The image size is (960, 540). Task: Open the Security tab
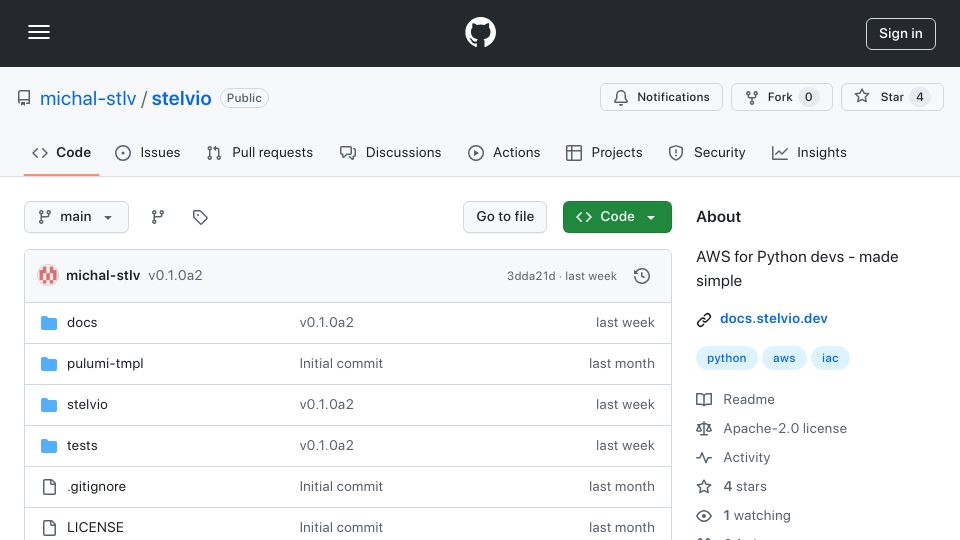[x=707, y=152]
